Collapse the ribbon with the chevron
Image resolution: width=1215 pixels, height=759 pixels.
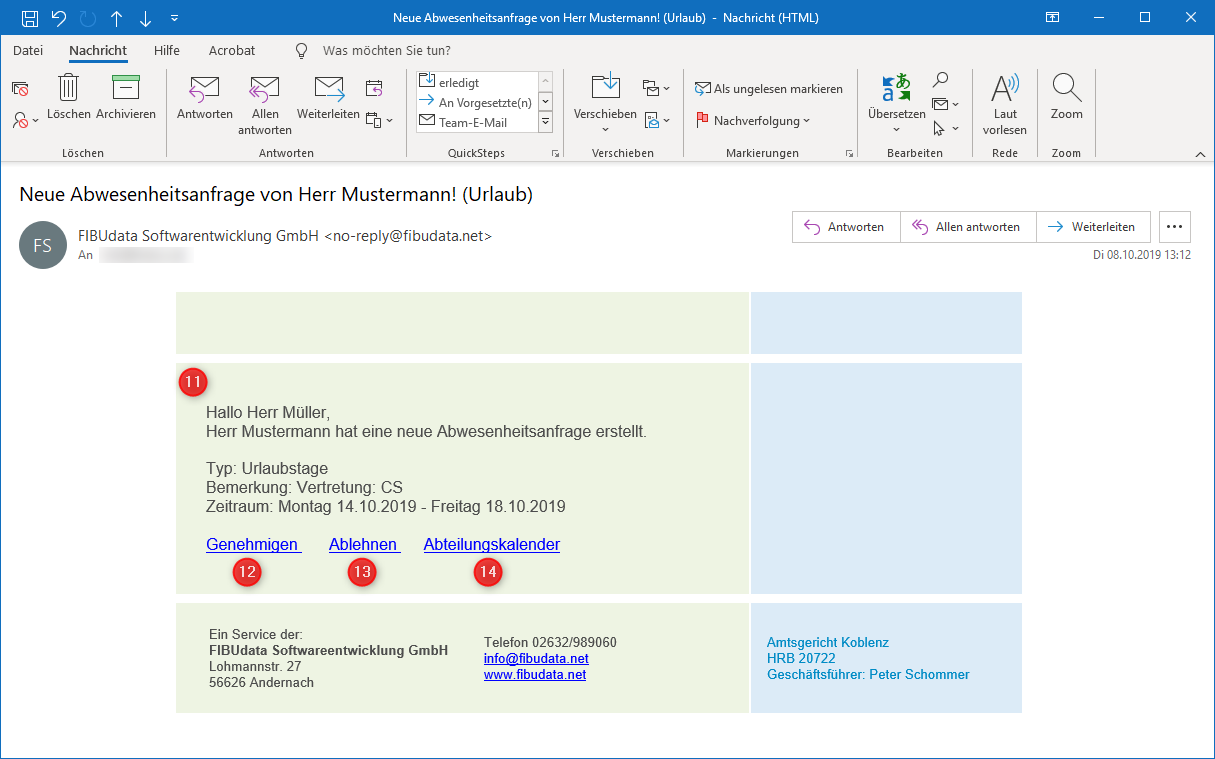(1200, 154)
